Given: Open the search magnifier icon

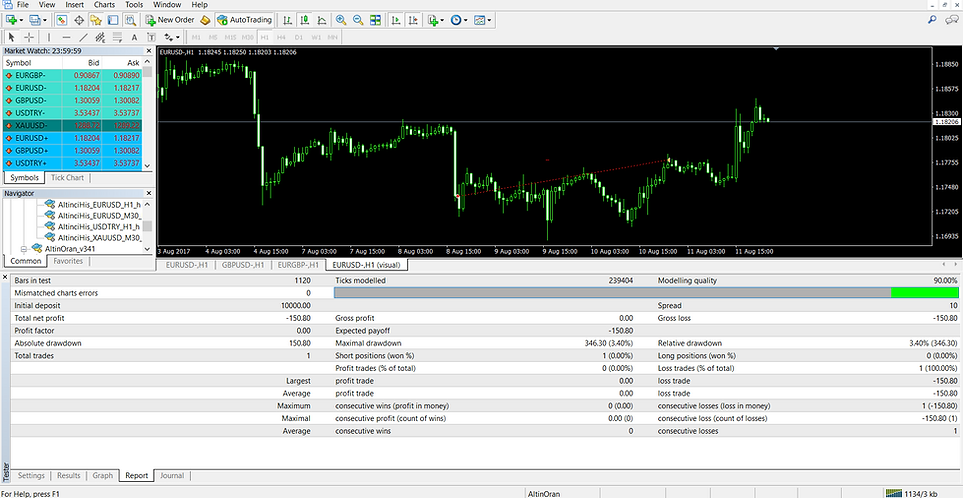Looking at the screenshot, I should click(932, 20).
